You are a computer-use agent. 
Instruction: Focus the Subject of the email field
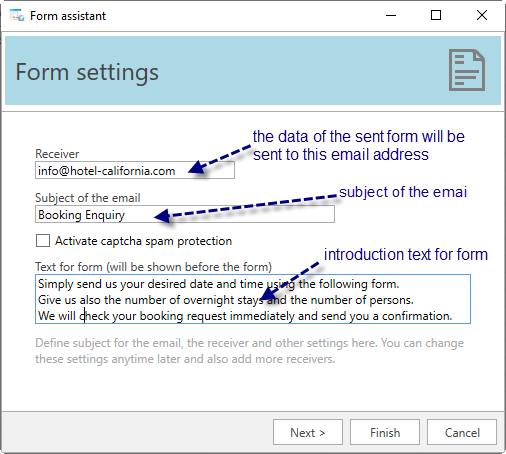point(185,214)
